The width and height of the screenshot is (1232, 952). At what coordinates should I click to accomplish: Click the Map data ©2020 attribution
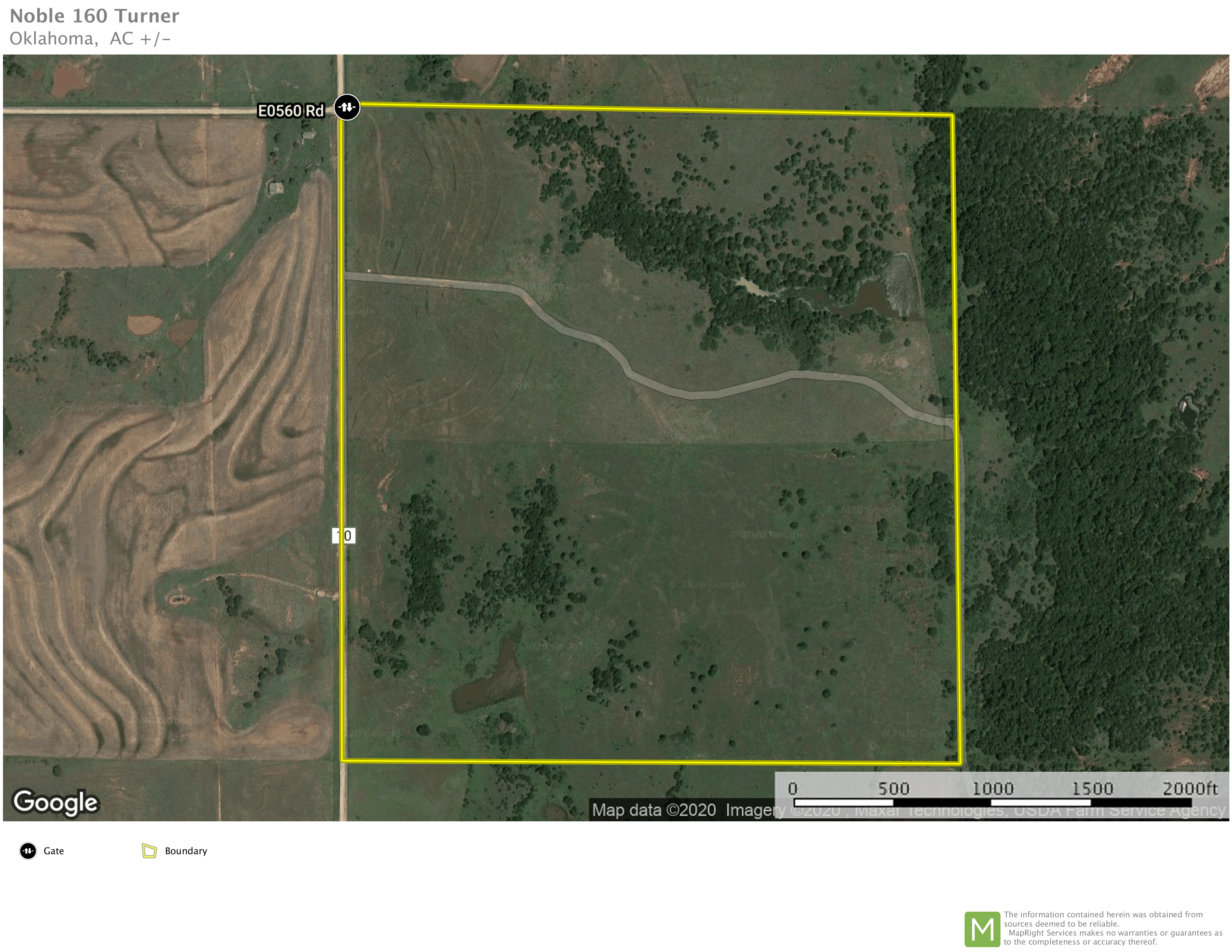pos(654,810)
